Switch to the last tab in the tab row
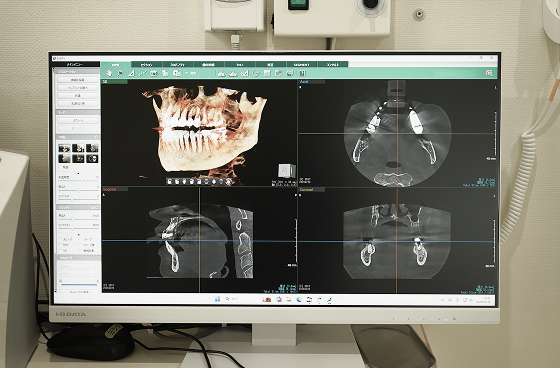The image size is (560, 368). (x=333, y=65)
